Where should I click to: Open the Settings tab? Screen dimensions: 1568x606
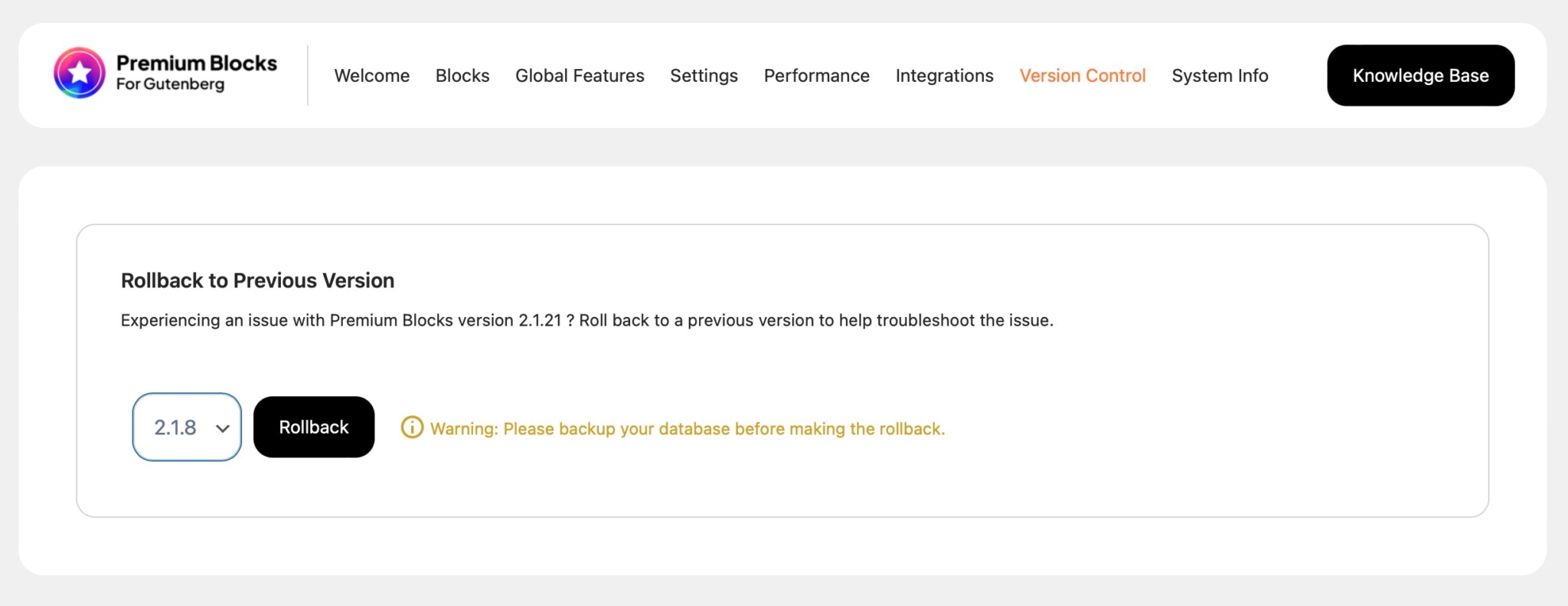(704, 76)
